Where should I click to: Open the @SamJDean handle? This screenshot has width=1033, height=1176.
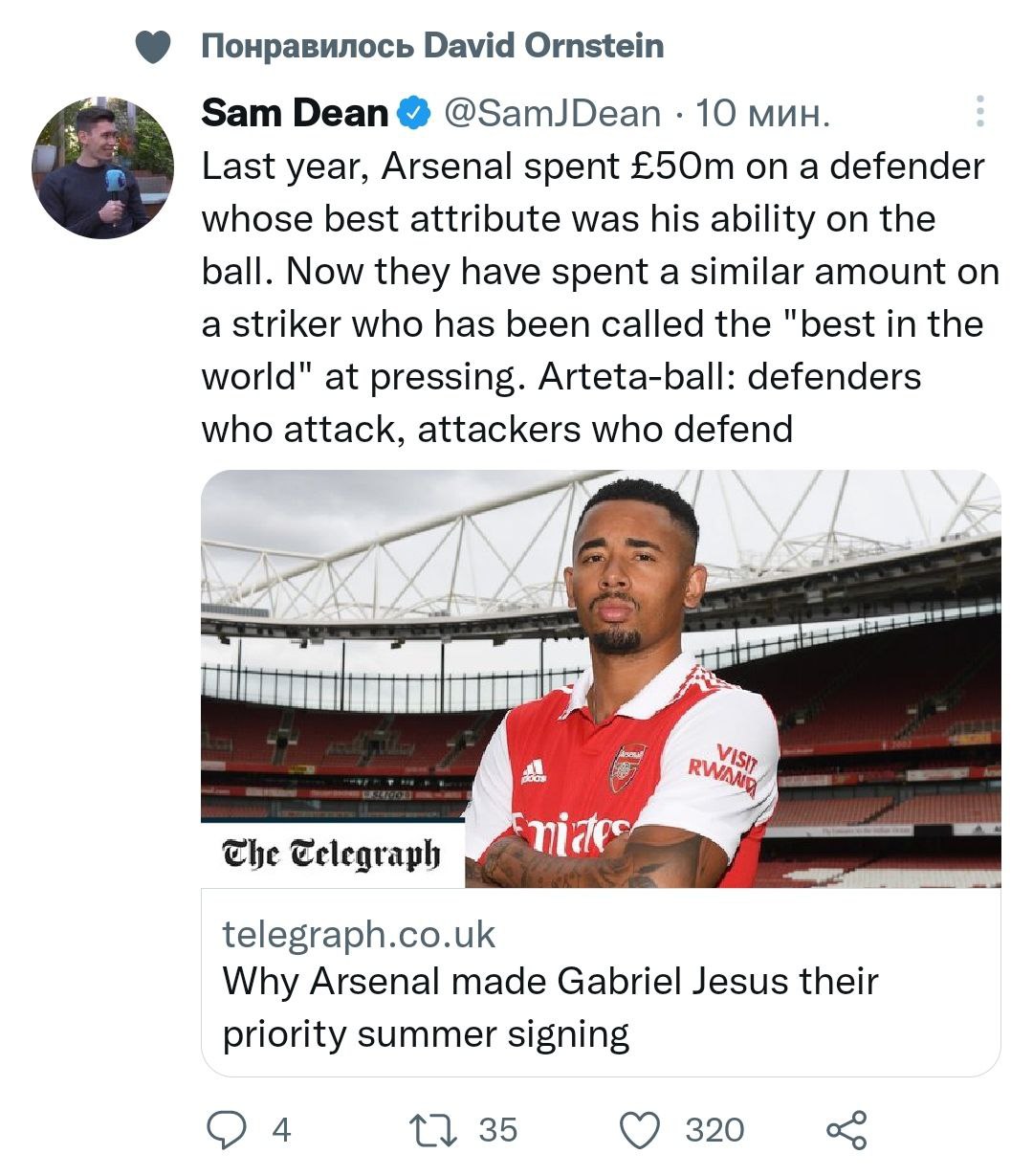552,114
